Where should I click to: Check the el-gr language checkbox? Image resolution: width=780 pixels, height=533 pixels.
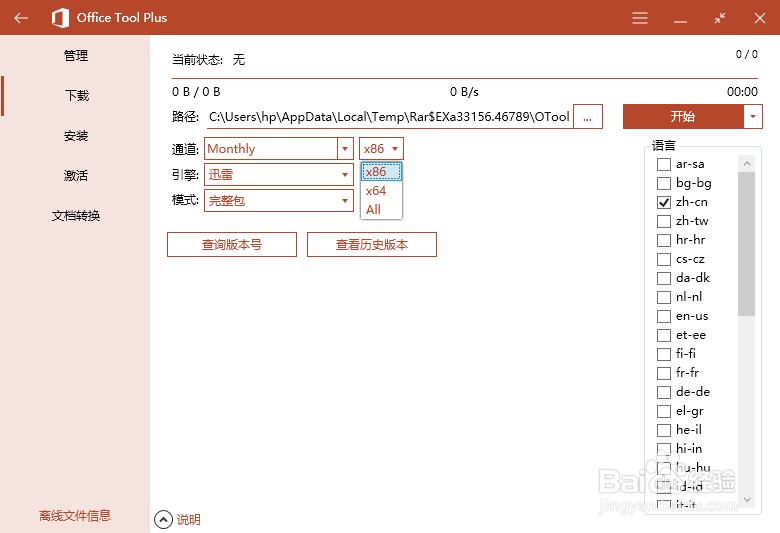pyautogui.click(x=664, y=412)
